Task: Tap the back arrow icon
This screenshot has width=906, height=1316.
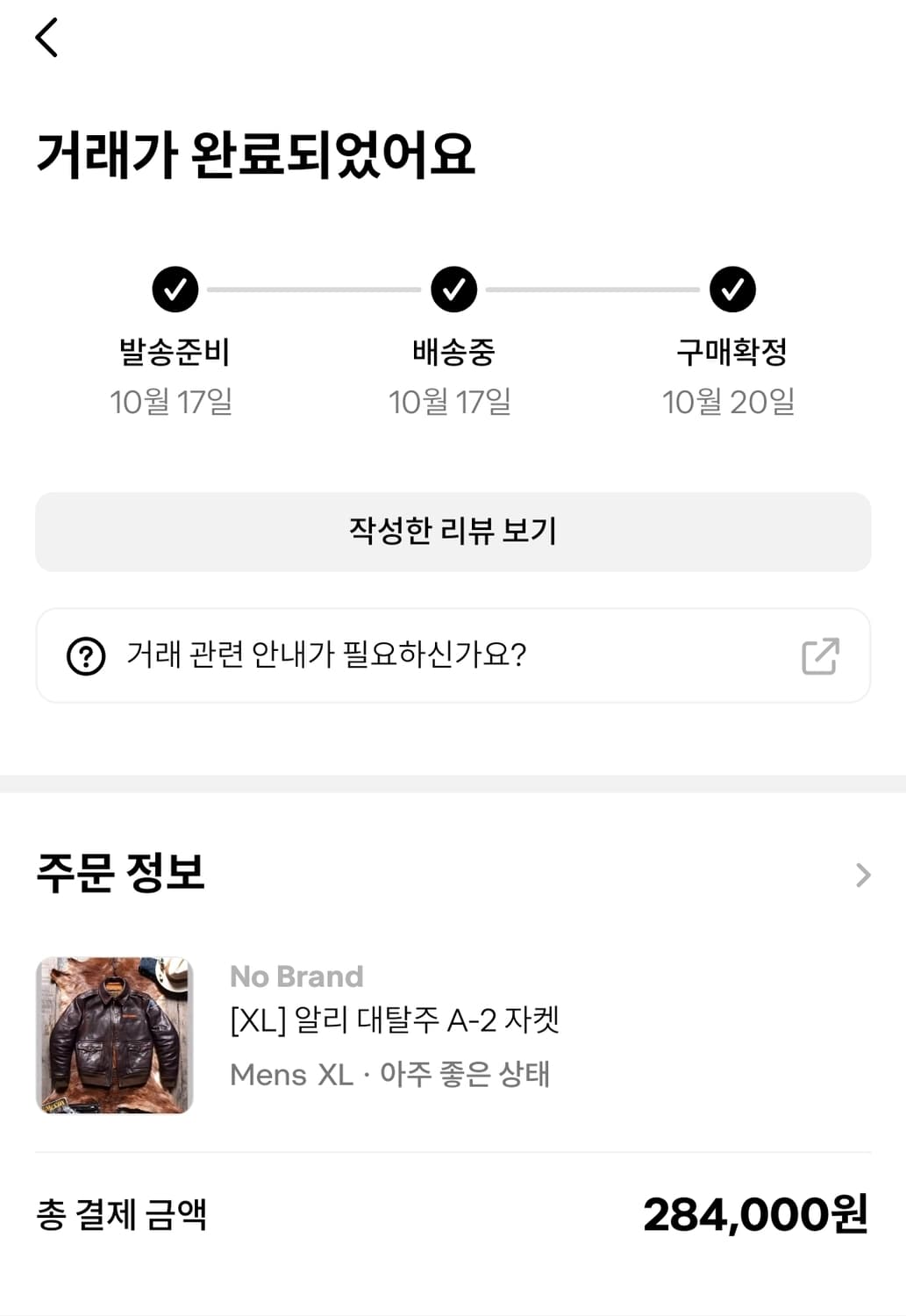Action: pyautogui.click(x=47, y=38)
